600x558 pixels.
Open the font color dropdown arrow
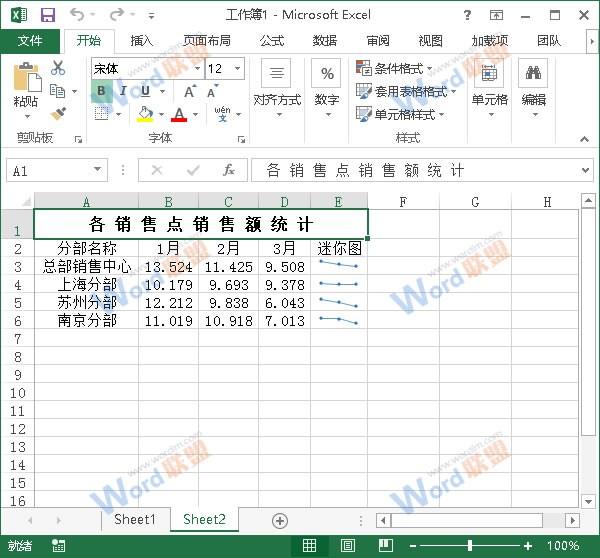pos(196,114)
